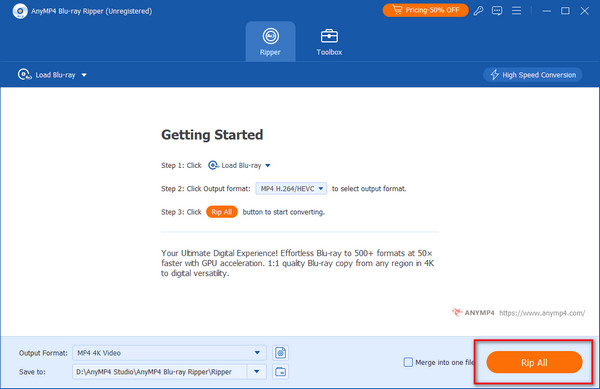Image resolution: width=600 pixels, height=389 pixels.
Task: Maximize the AnyMP4 window
Action: 565,11
